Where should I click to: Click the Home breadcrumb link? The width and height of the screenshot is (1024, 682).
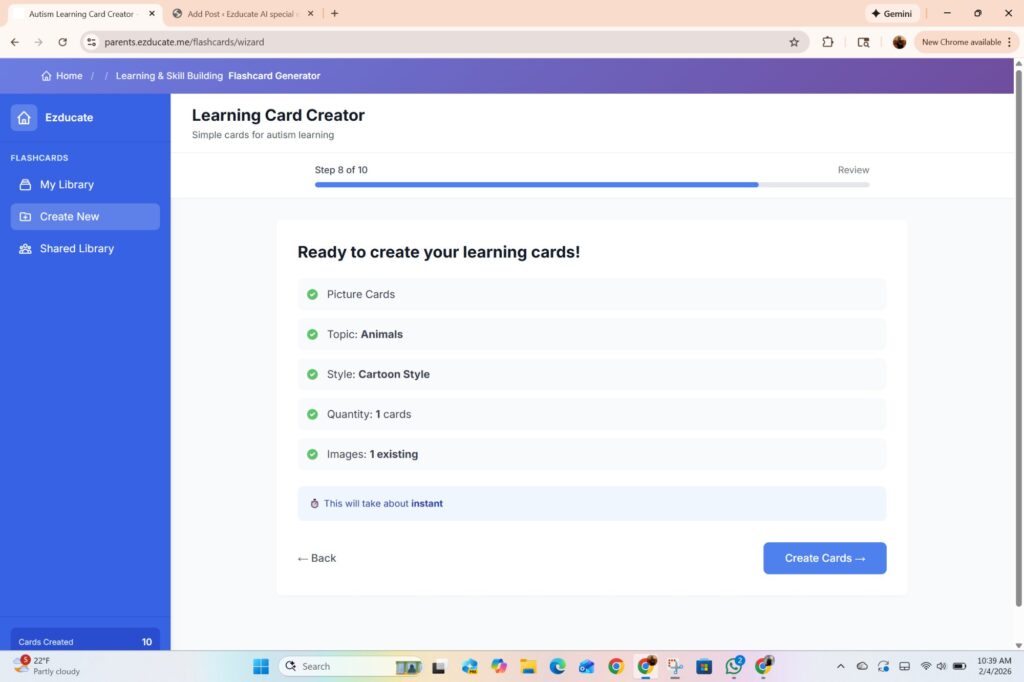click(62, 76)
